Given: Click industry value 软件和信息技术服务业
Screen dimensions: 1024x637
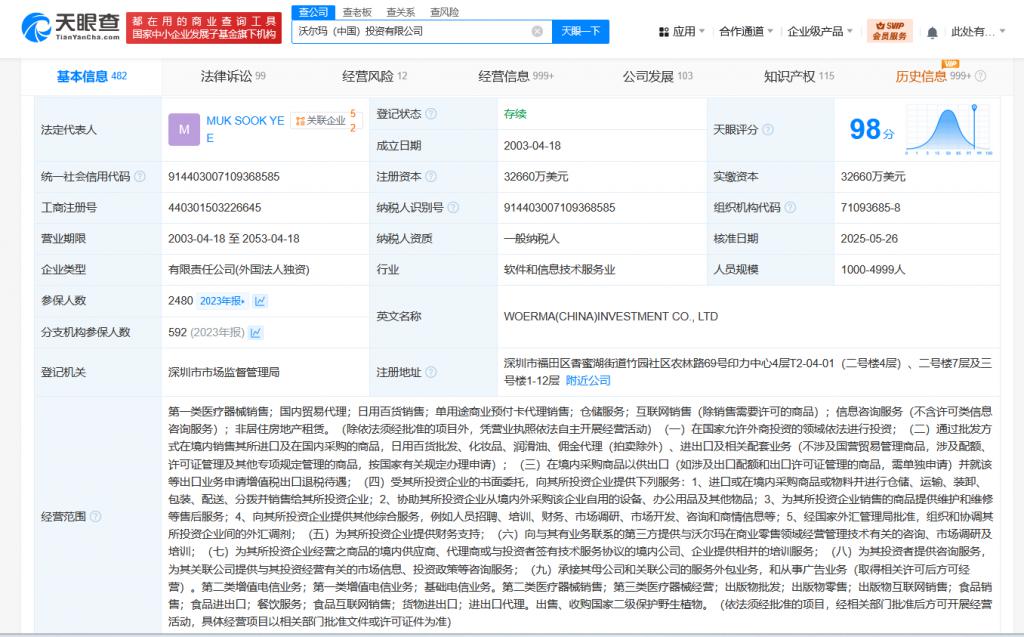Looking at the screenshot, I should click(x=559, y=270).
